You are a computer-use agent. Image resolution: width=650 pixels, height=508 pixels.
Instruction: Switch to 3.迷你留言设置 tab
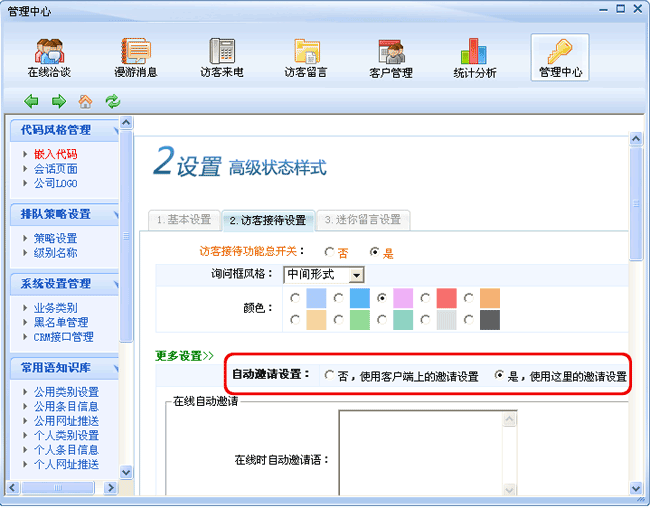click(x=363, y=220)
